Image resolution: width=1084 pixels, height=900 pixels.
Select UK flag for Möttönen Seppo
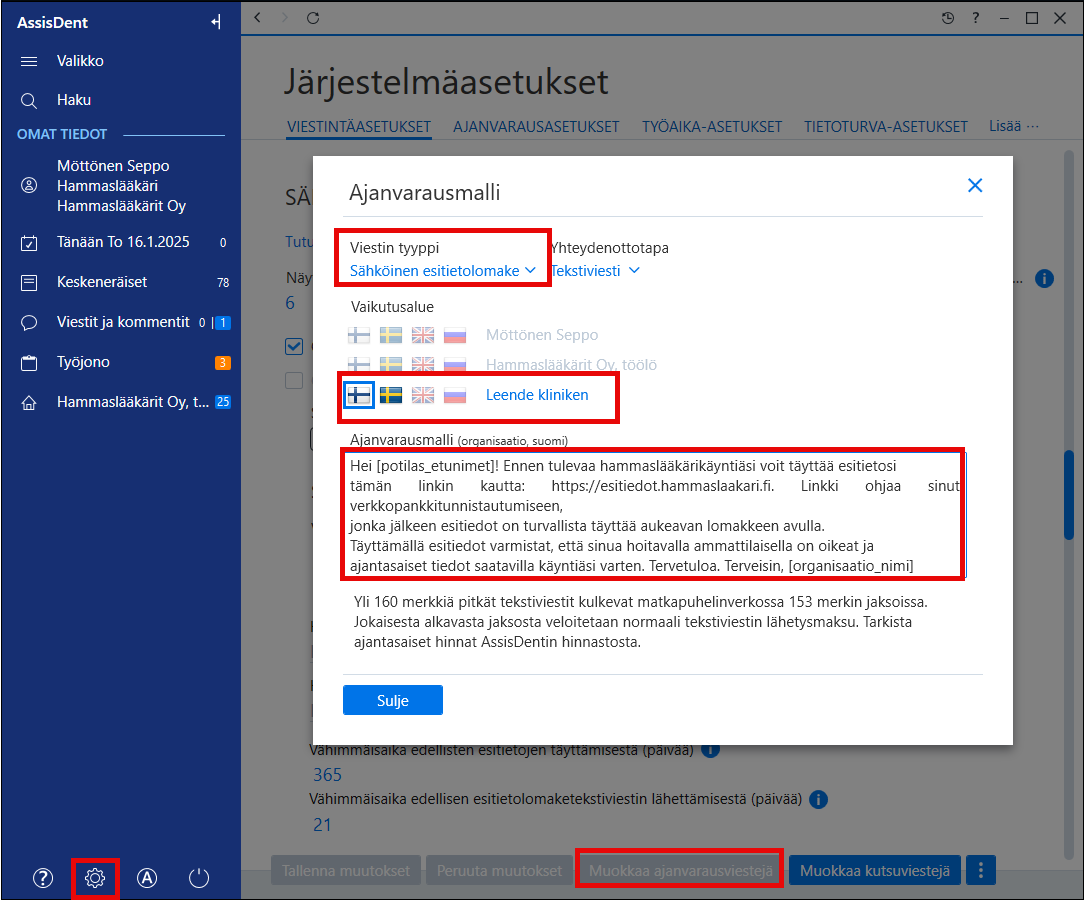[422, 335]
